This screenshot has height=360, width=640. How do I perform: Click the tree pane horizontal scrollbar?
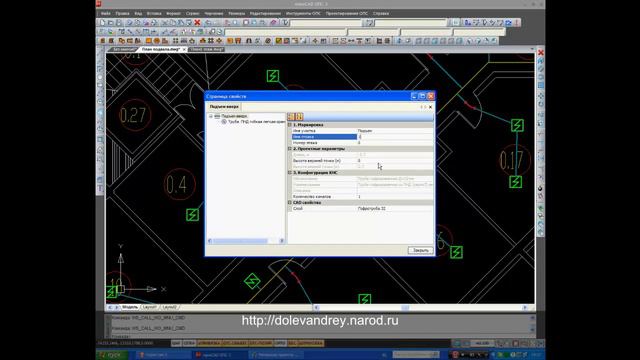(246, 241)
